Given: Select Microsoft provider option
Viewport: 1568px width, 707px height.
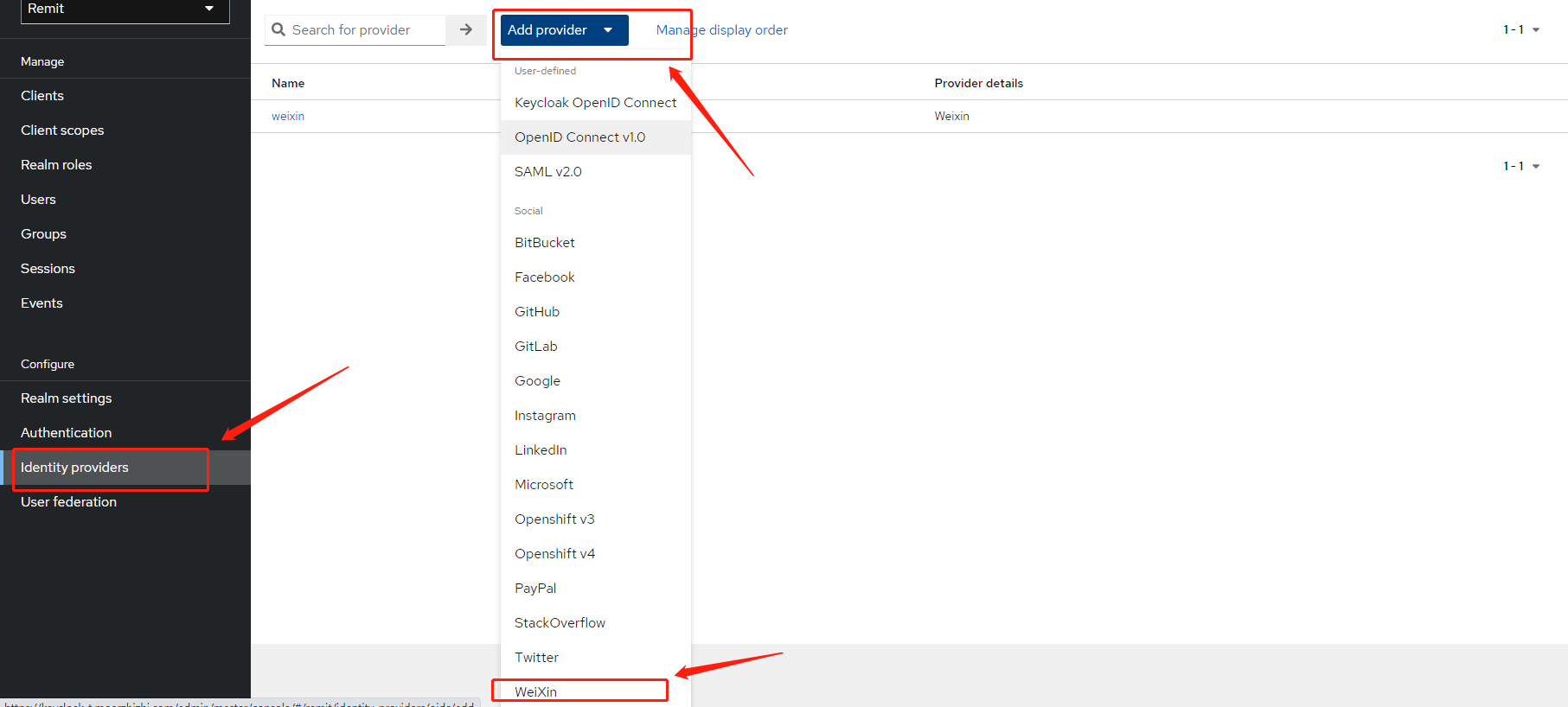Looking at the screenshot, I should coord(544,485).
